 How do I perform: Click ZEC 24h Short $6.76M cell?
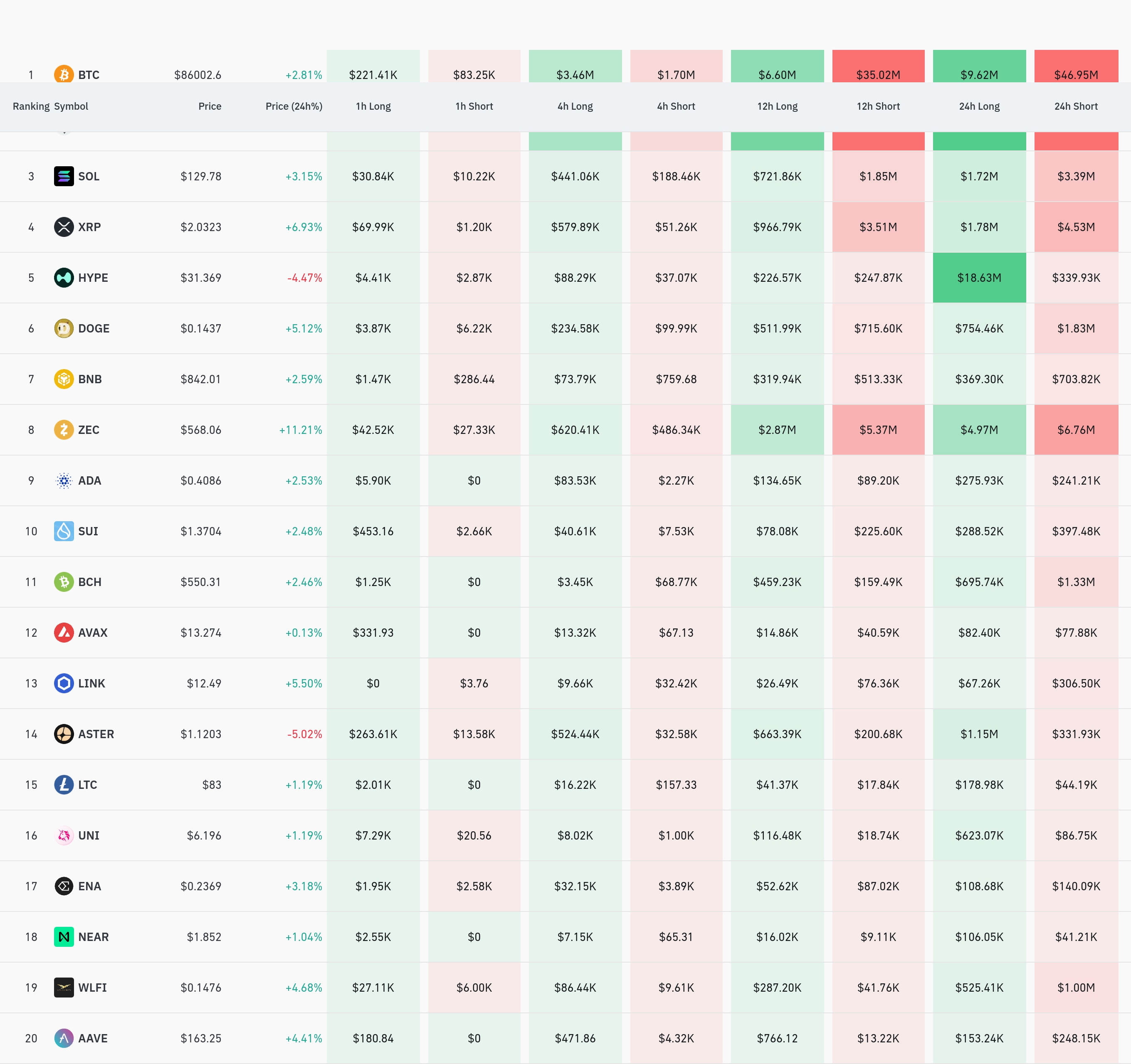pos(1075,429)
